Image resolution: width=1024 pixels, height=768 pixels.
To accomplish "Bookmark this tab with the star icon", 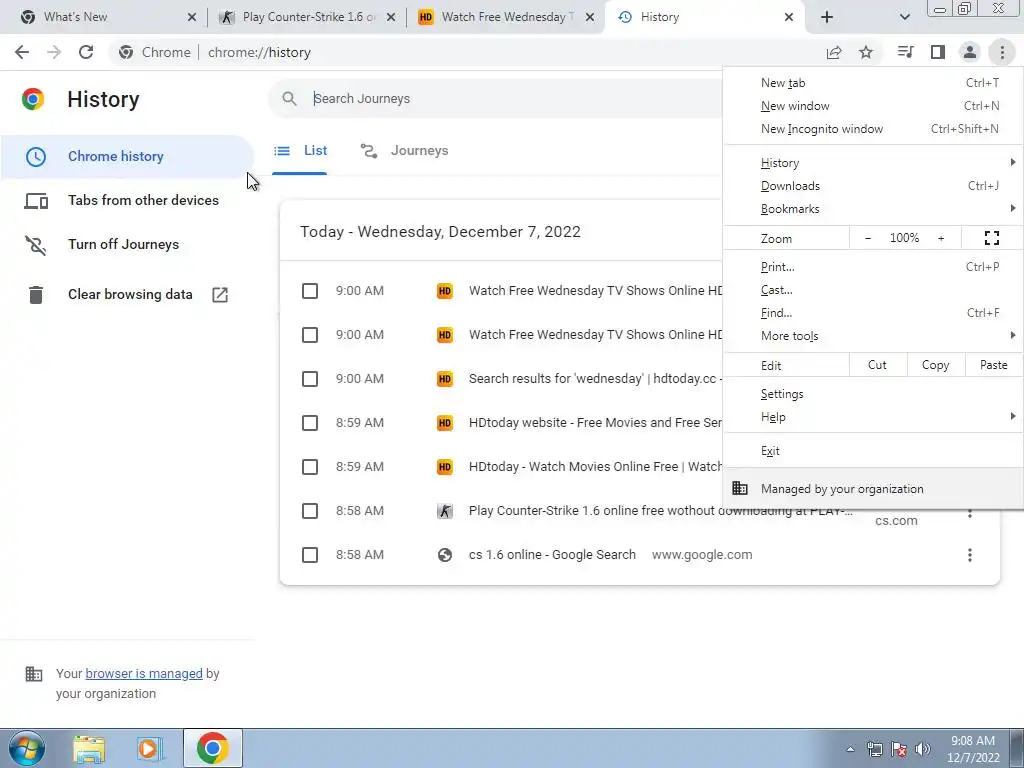I will click(x=866, y=52).
